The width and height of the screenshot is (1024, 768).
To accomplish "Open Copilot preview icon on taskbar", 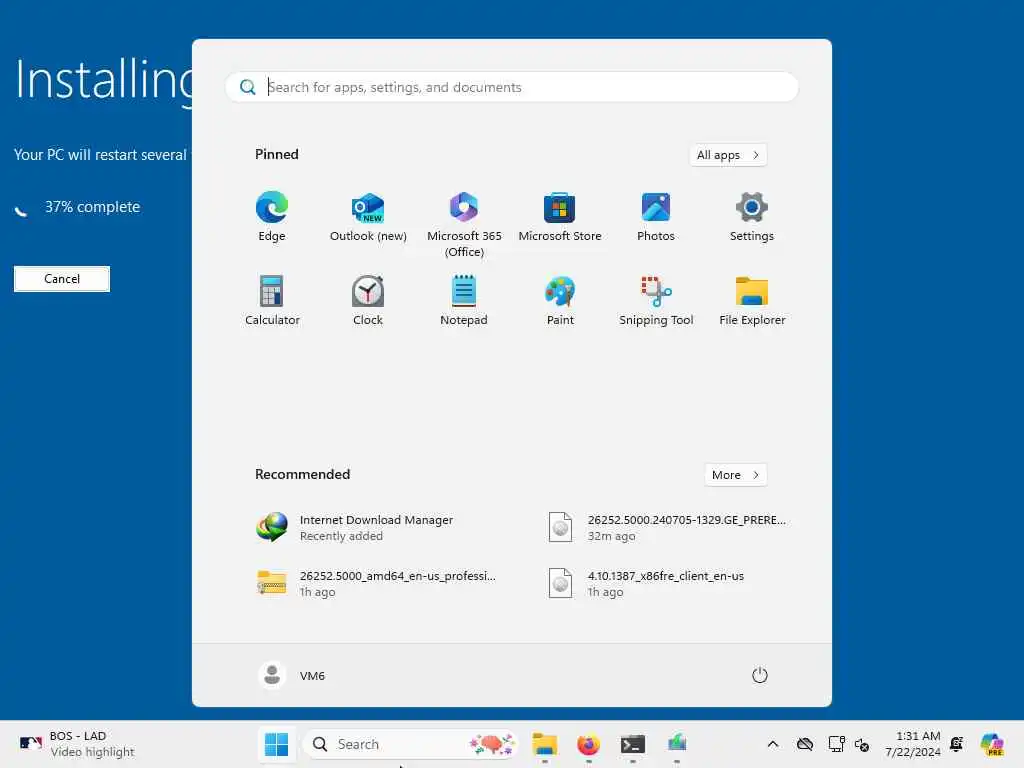I will 992,744.
